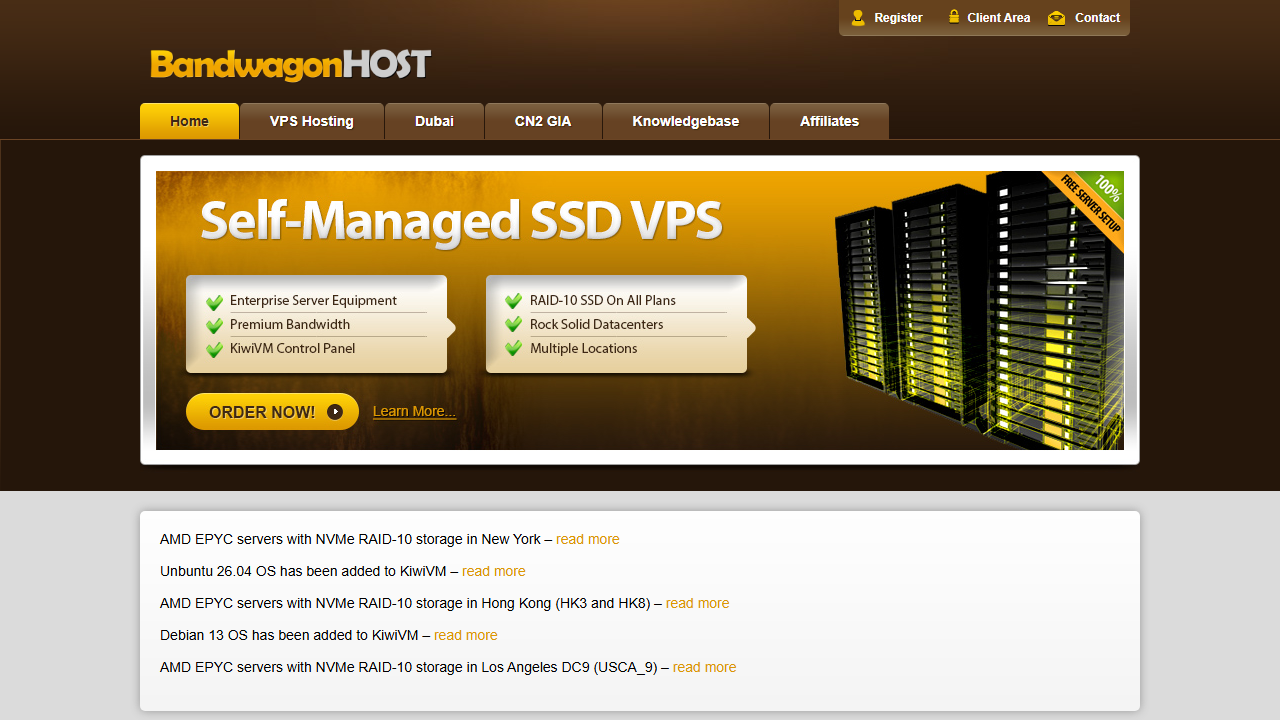Click the Self-Managed SSD VPS heading

[x=461, y=222]
